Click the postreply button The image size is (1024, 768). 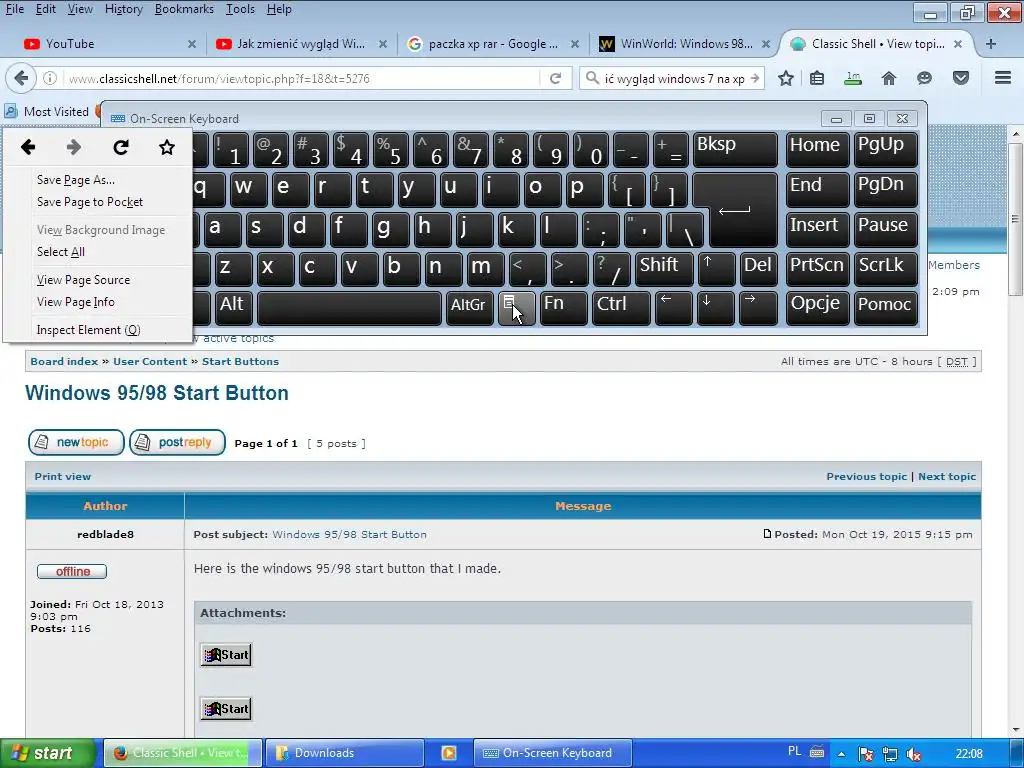pos(178,442)
